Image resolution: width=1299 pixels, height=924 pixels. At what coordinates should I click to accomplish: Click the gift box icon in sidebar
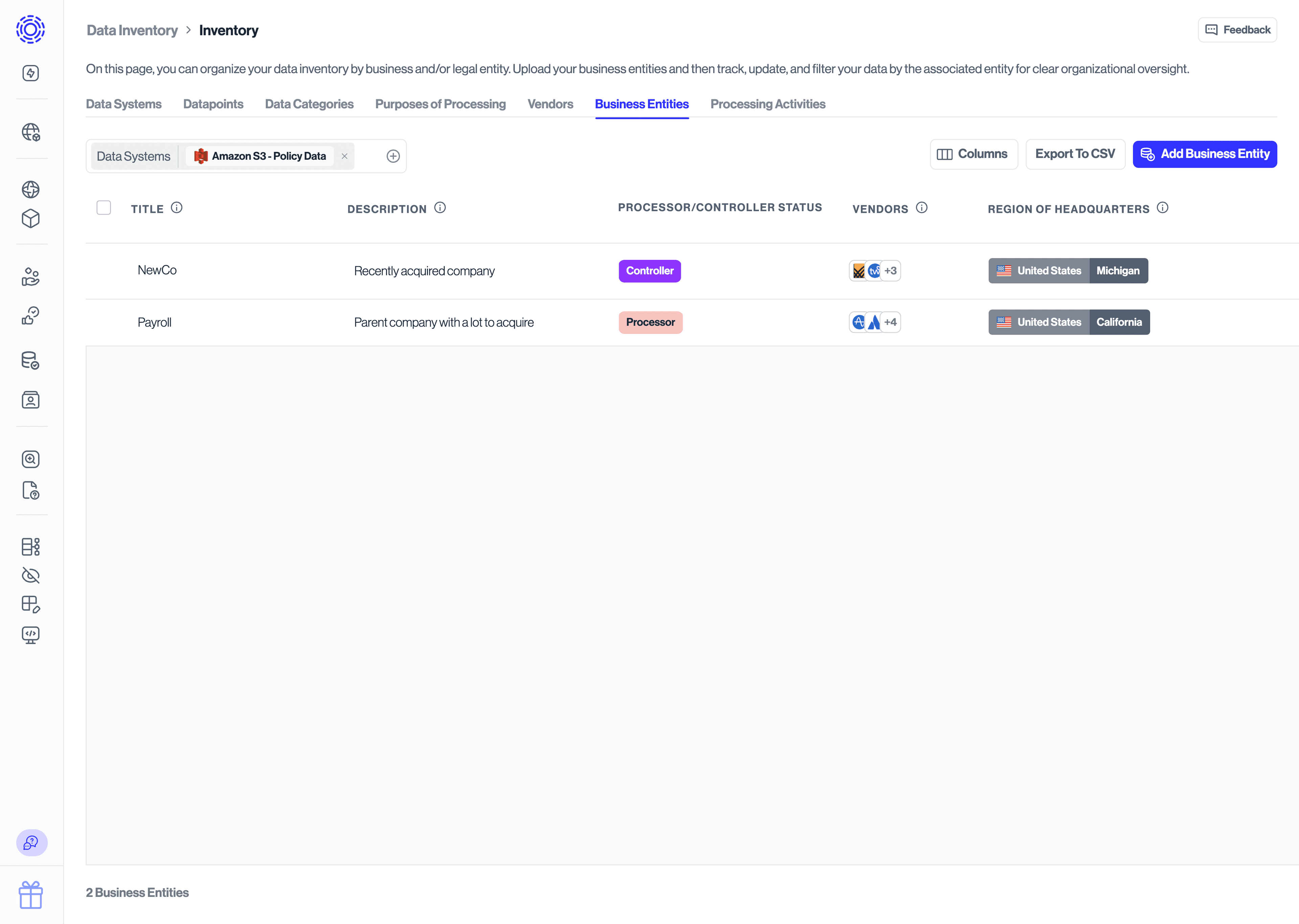[31, 895]
